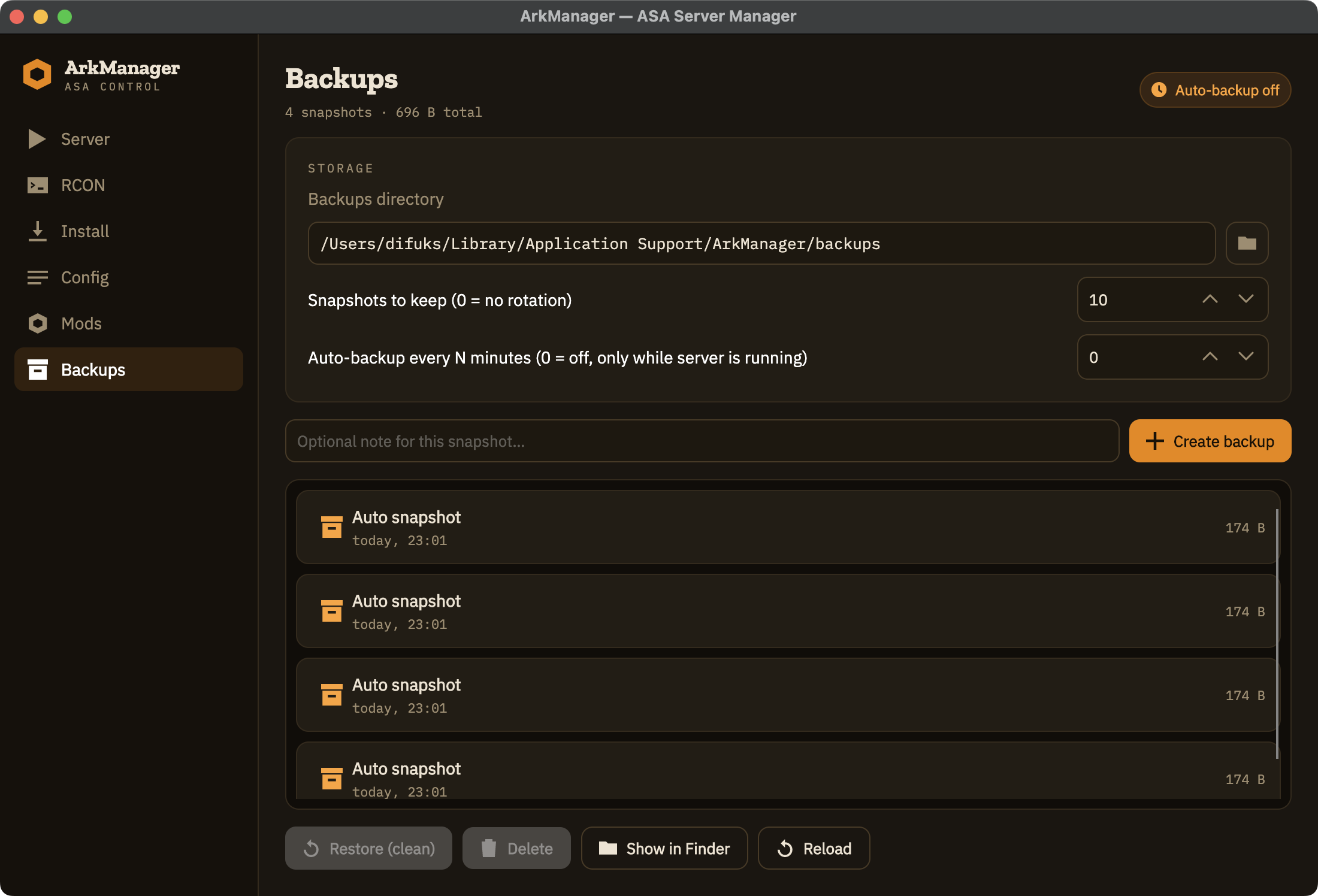1318x896 pixels.
Task: Click the Backups page heading
Action: point(341,78)
